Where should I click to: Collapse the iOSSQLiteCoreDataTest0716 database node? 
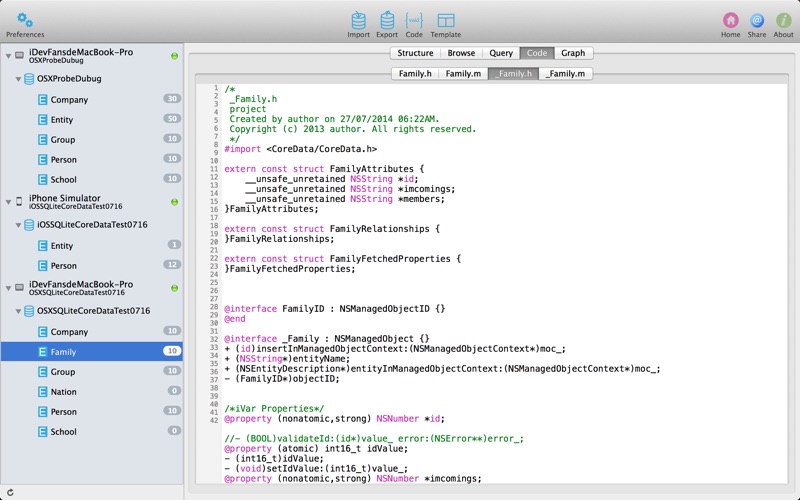[x=18, y=225]
